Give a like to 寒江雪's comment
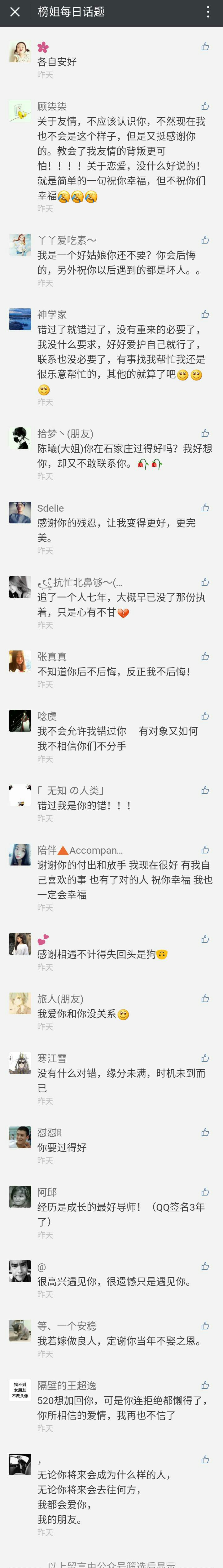The image size is (223, 1568). coord(205,1058)
